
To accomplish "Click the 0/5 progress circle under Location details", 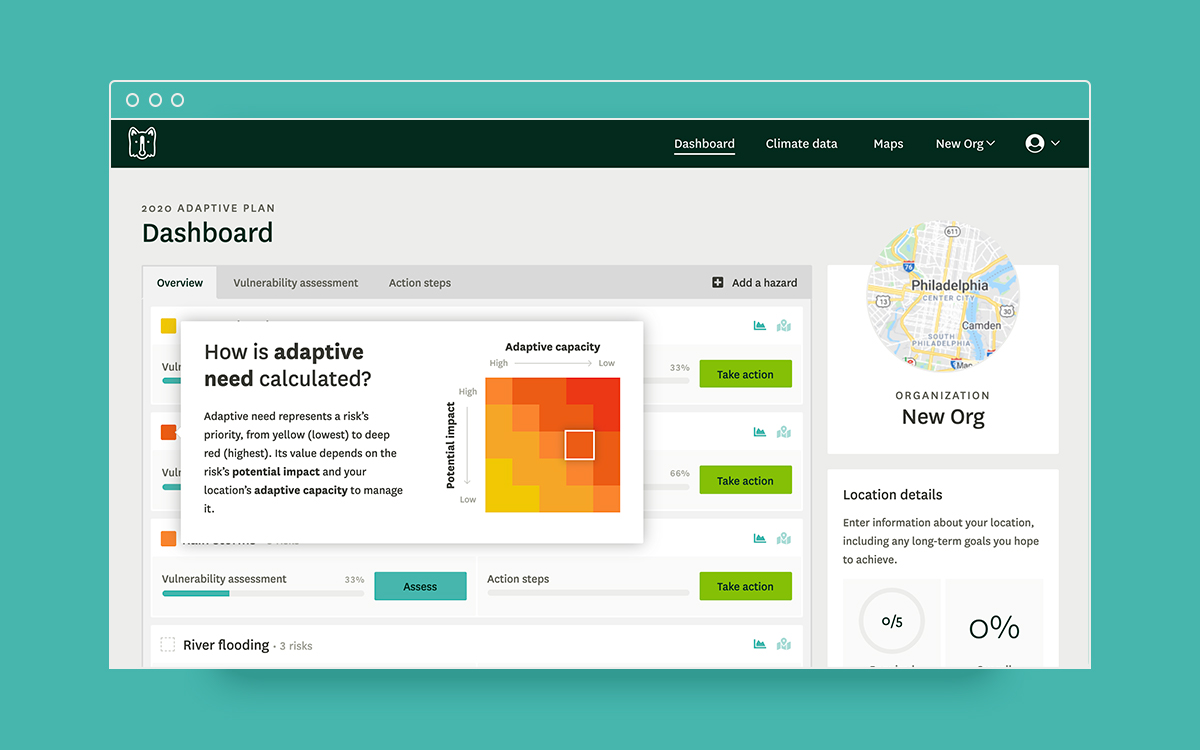I will coord(891,620).
